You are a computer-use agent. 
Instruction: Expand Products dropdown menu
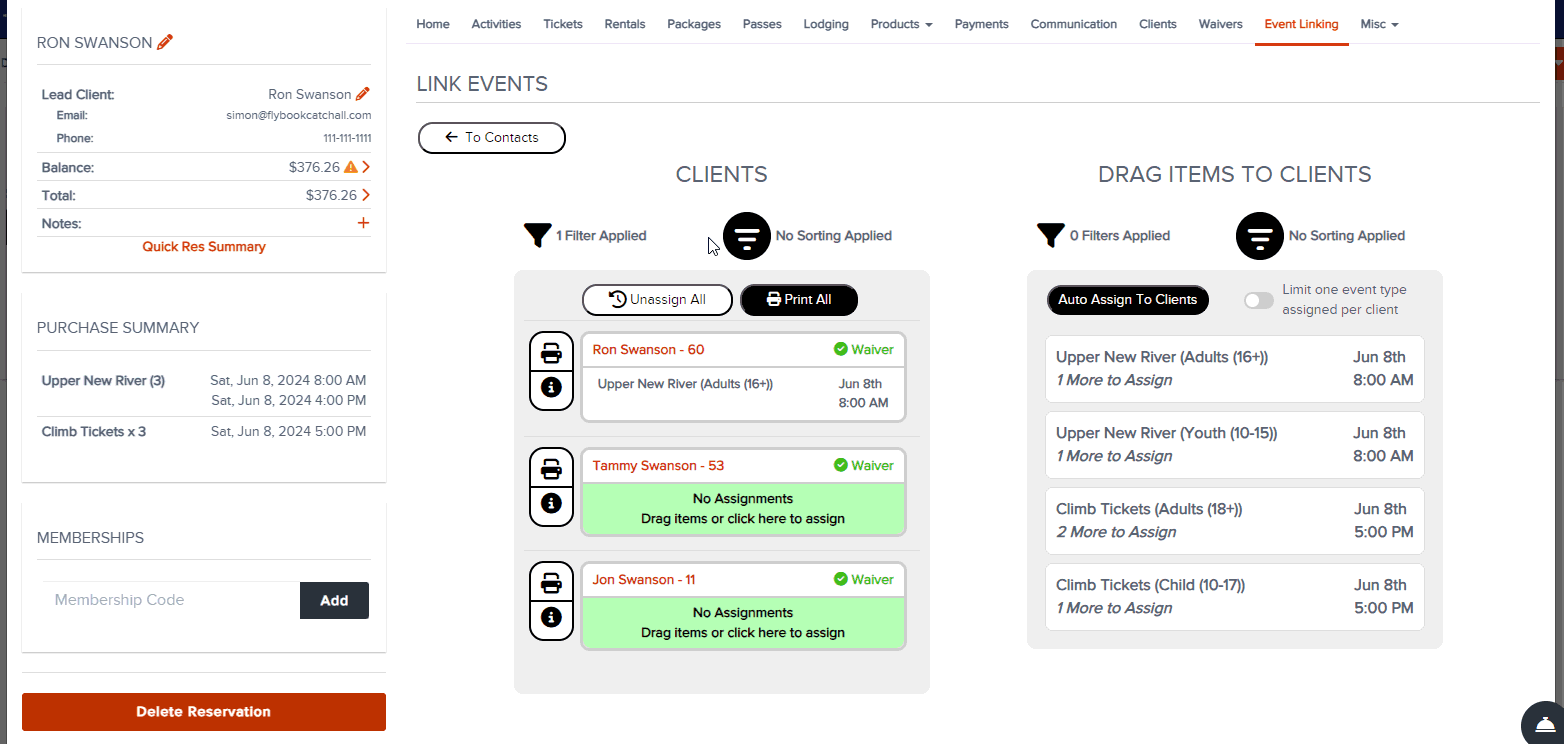[901, 24]
